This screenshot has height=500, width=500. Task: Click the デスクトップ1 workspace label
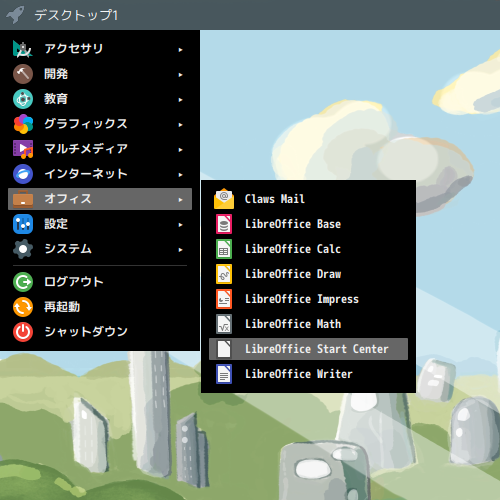click(x=76, y=15)
